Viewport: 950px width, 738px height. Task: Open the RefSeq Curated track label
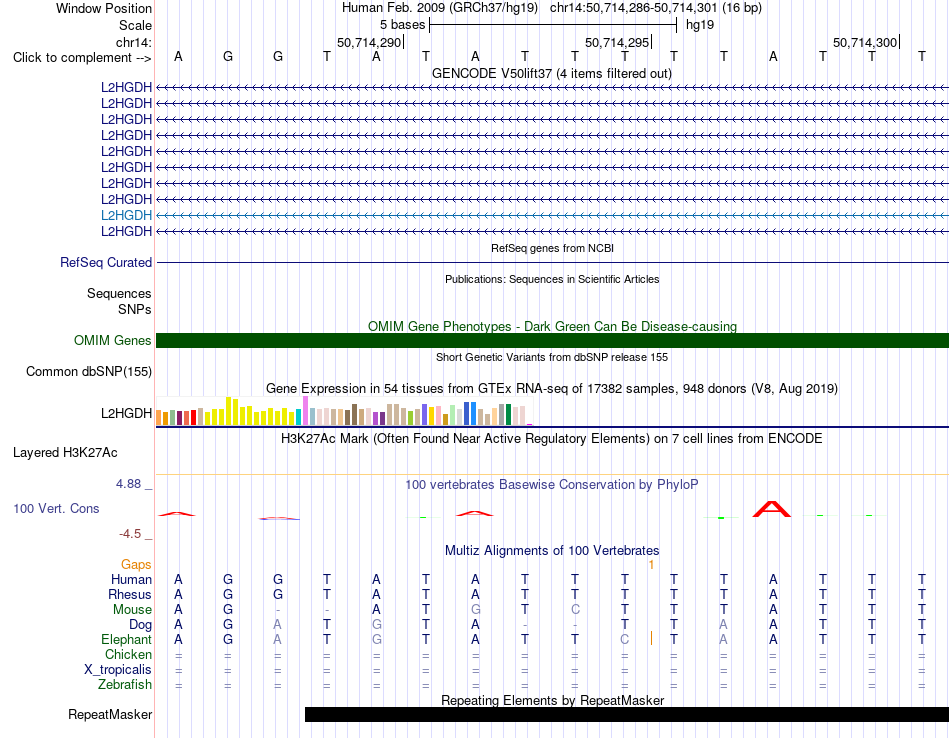click(105, 262)
